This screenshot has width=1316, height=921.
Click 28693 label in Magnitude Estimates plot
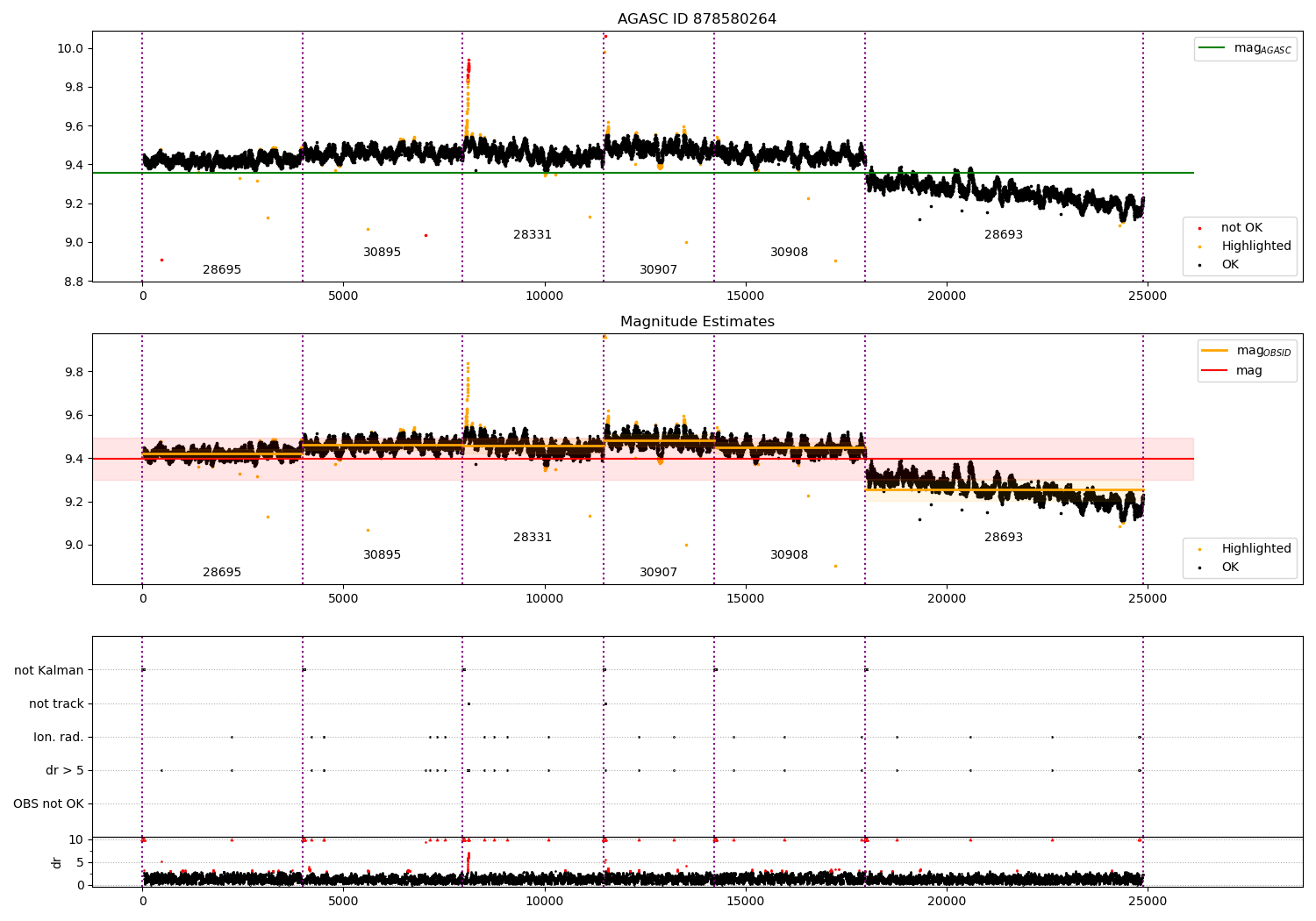(1003, 538)
